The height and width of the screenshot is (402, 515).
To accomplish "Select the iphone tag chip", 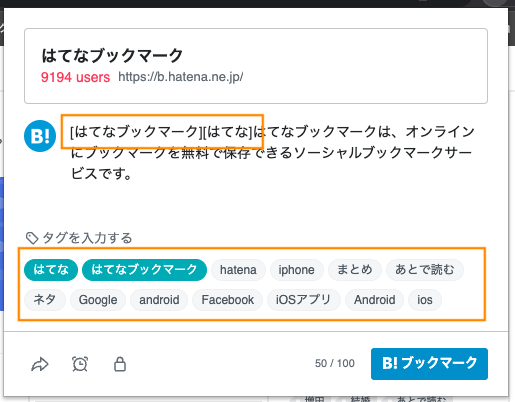I will 297,270.
